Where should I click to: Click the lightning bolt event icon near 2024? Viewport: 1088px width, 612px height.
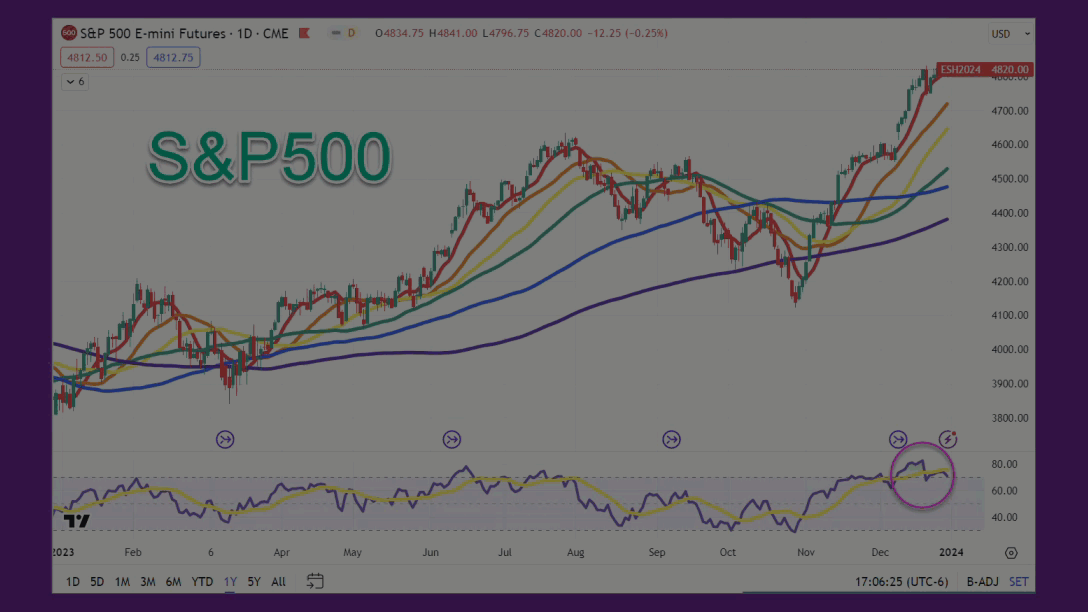tap(948, 439)
